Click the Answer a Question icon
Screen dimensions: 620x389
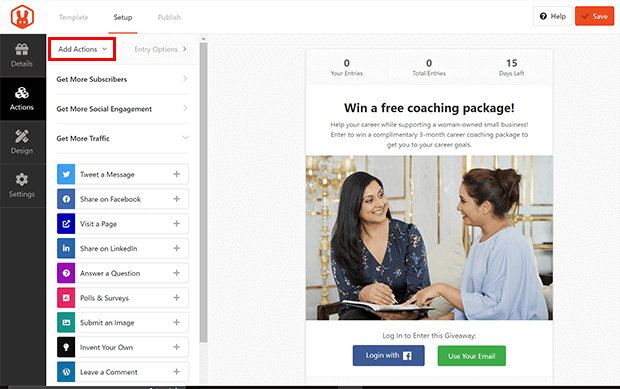click(x=66, y=273)
